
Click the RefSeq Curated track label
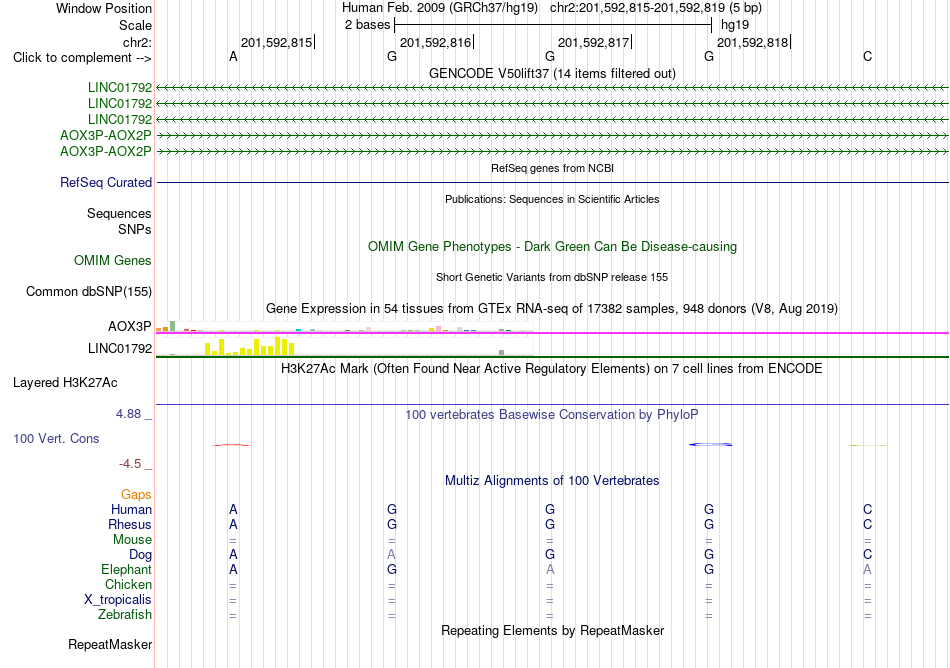(105, 182)
